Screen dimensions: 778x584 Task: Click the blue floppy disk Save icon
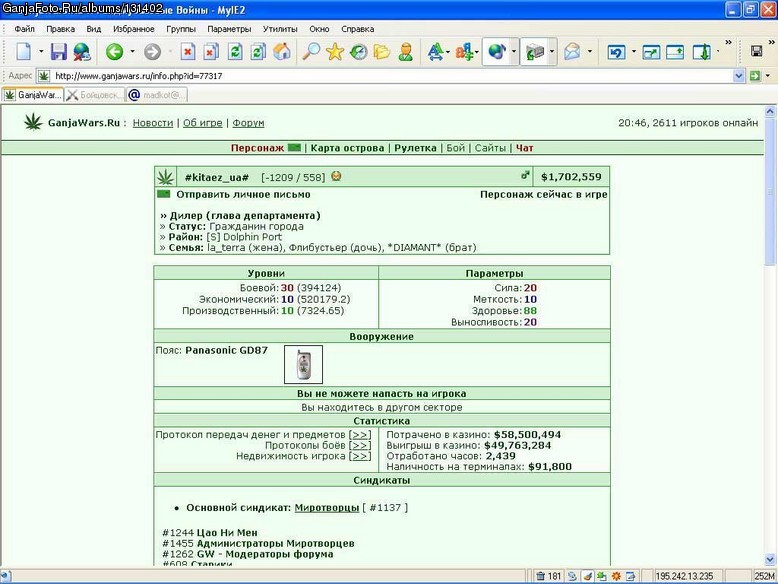coord(59,52)
